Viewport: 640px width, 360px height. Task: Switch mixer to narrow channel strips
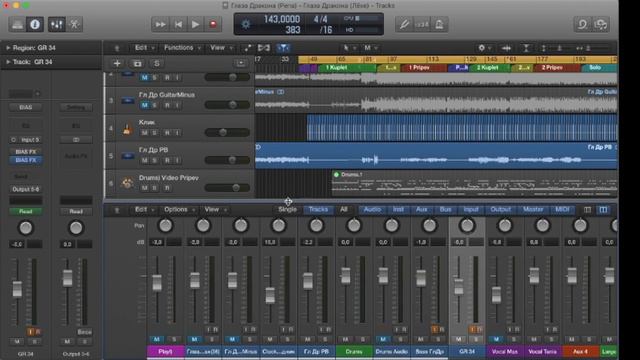pyautogui.click(x=587, y=210)
